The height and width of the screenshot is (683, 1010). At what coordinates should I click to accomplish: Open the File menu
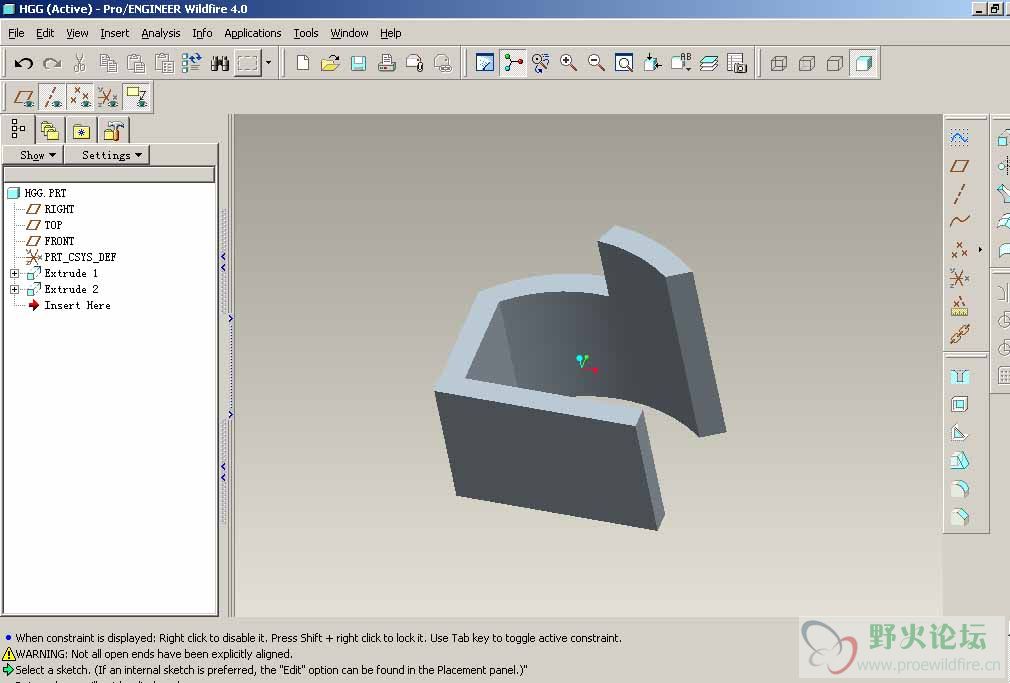pos(16,33)
